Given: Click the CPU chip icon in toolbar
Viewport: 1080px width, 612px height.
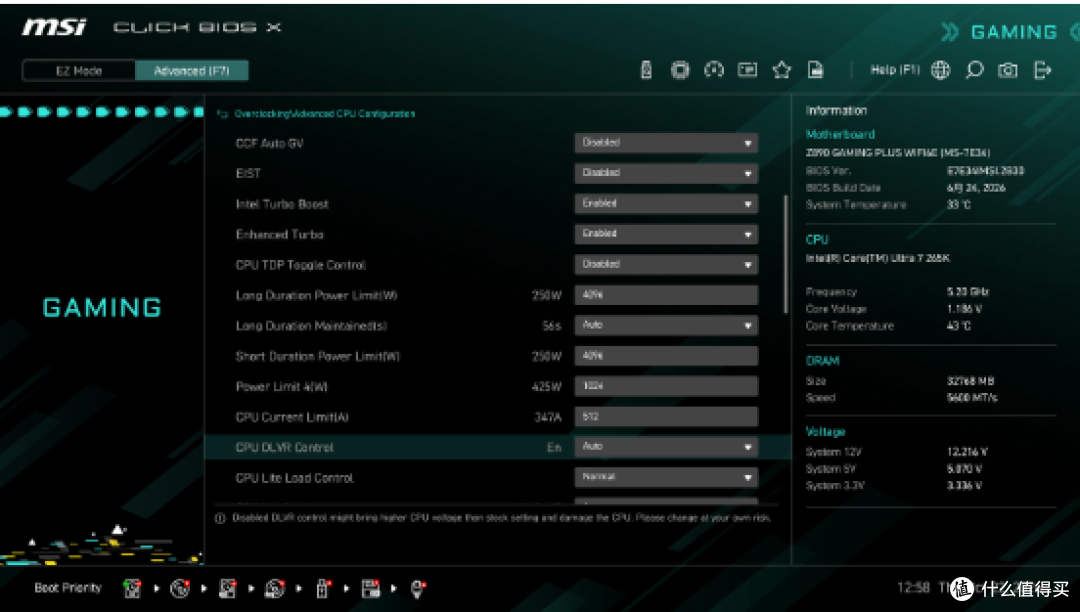Looking at the screenshot, I should click(x=680, y=70).
